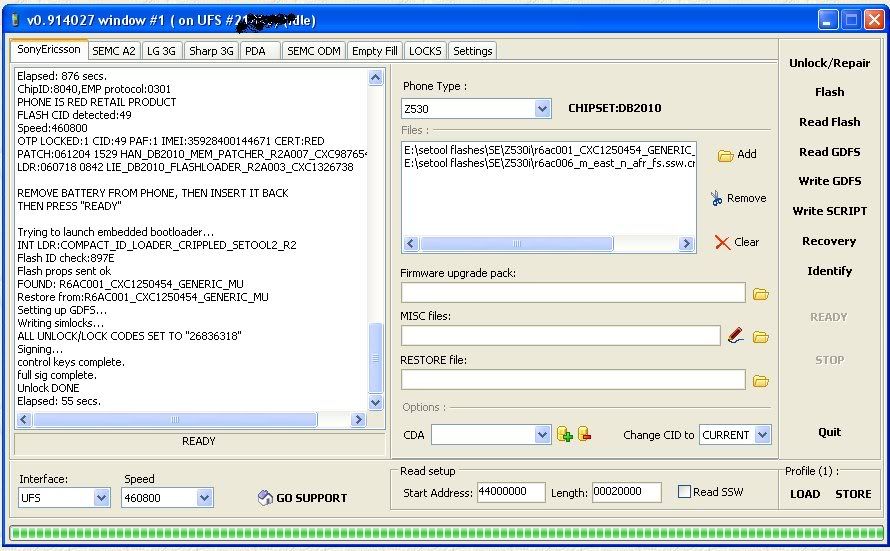Viewport: 890px width, 551px height.
Task: Click the MISC files input field
Action: click(561, 335)
